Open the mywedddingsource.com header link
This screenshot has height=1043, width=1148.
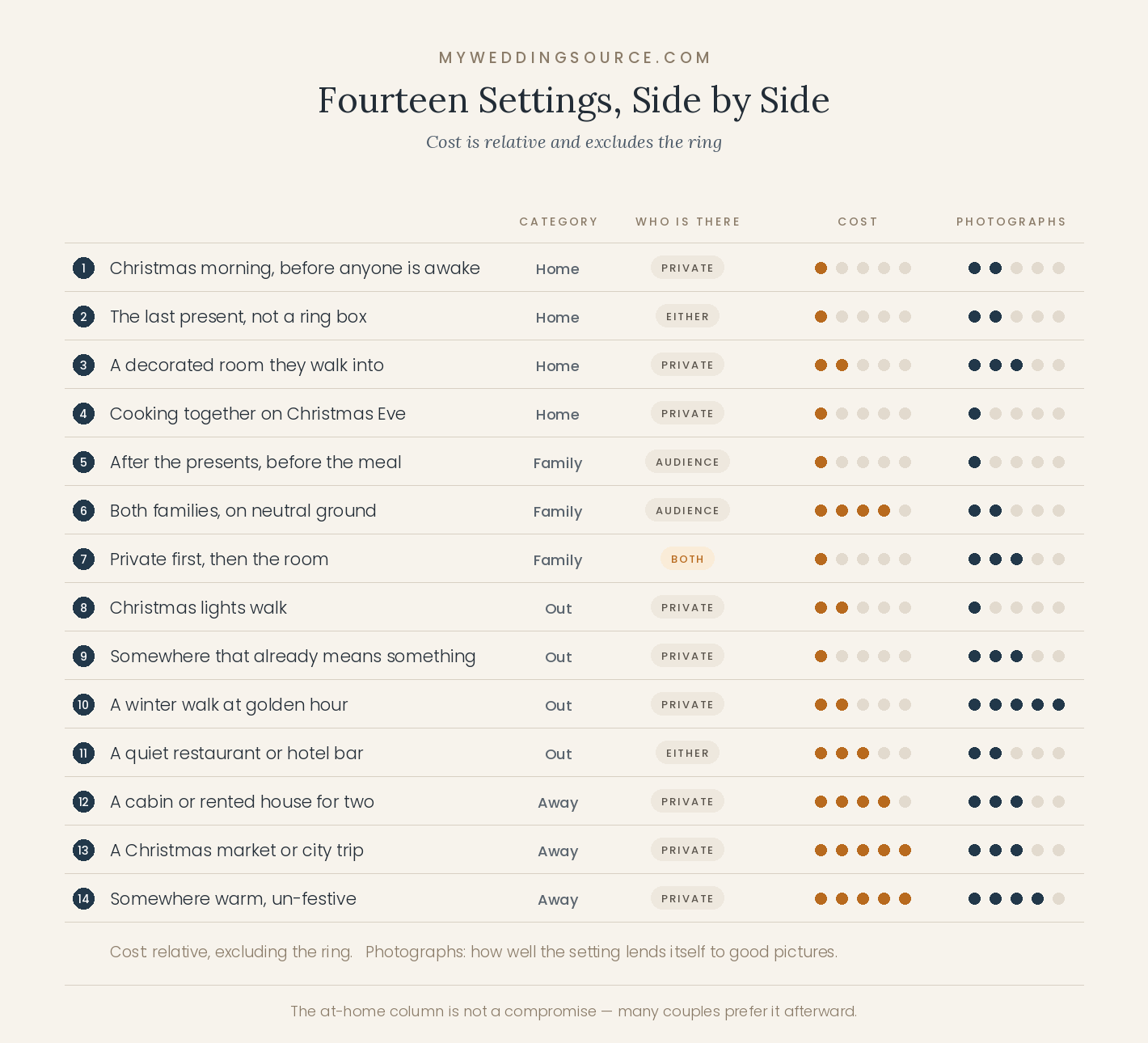pyautogui.click(x=574, y=57)
